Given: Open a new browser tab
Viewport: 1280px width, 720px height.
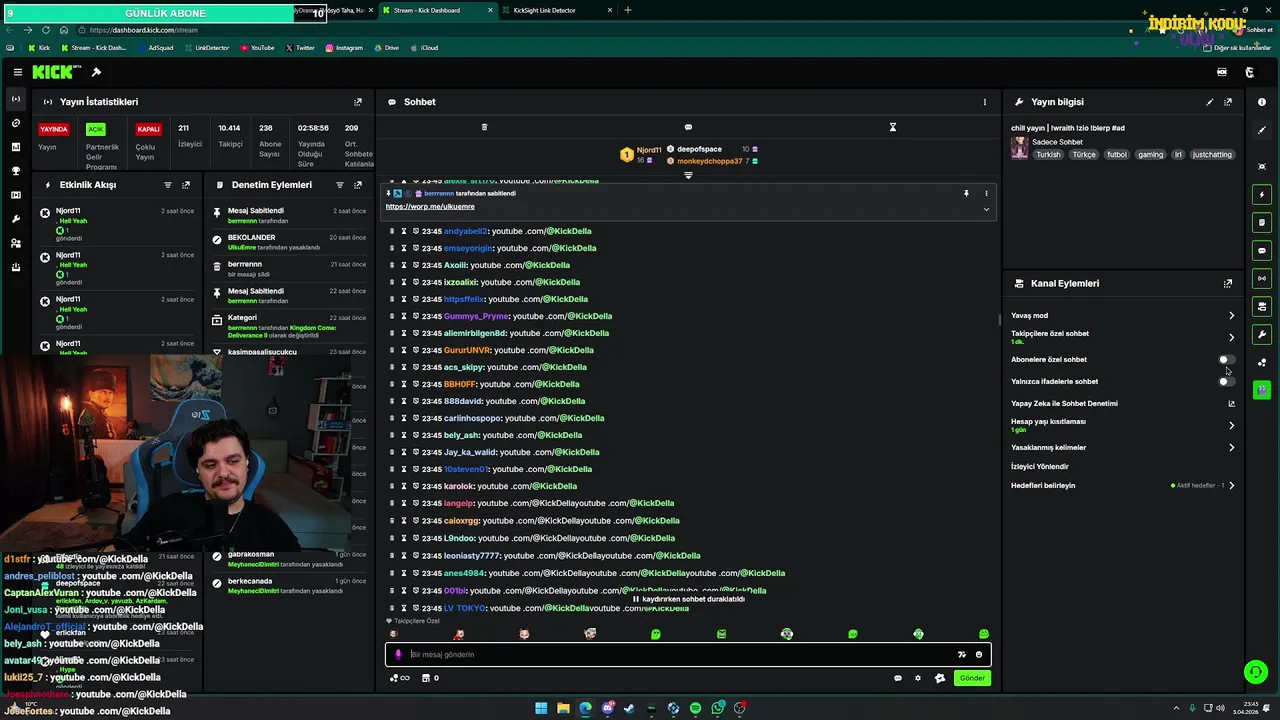Looking at the screenshot, I should pos(628,10).
